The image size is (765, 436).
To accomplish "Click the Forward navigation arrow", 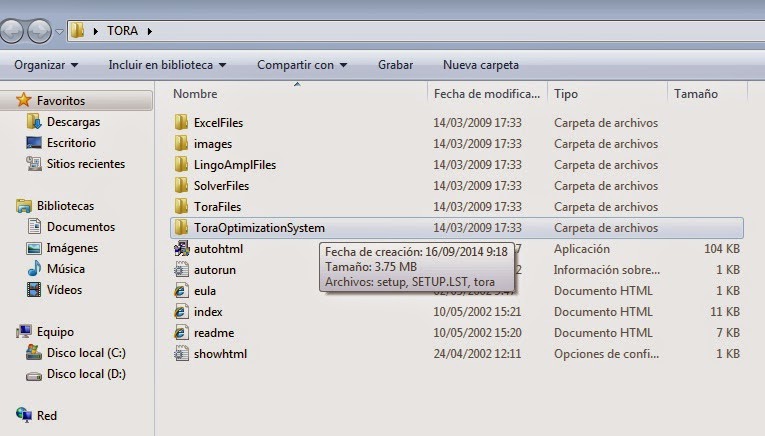I will tap(39, 32).
